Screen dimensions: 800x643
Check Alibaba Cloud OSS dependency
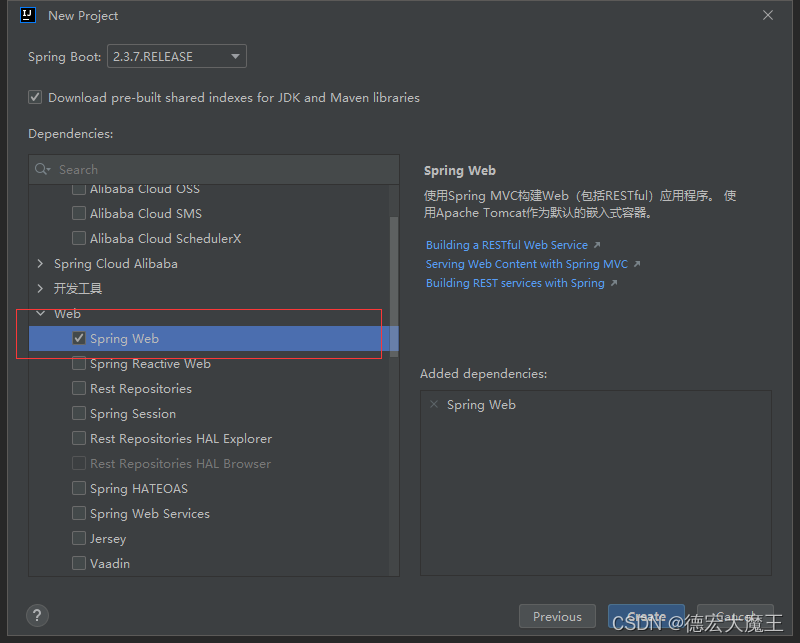click(79, 189)
